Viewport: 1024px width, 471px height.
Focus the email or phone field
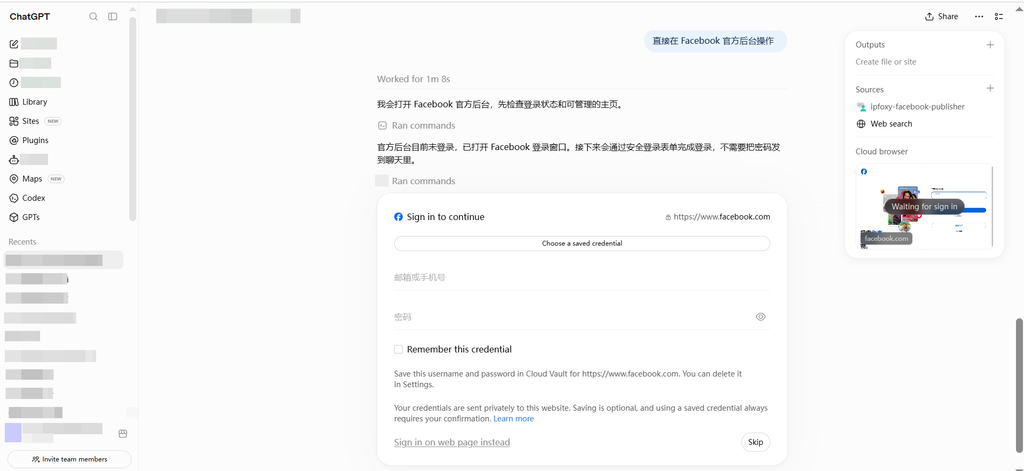[x=582, y=278]
